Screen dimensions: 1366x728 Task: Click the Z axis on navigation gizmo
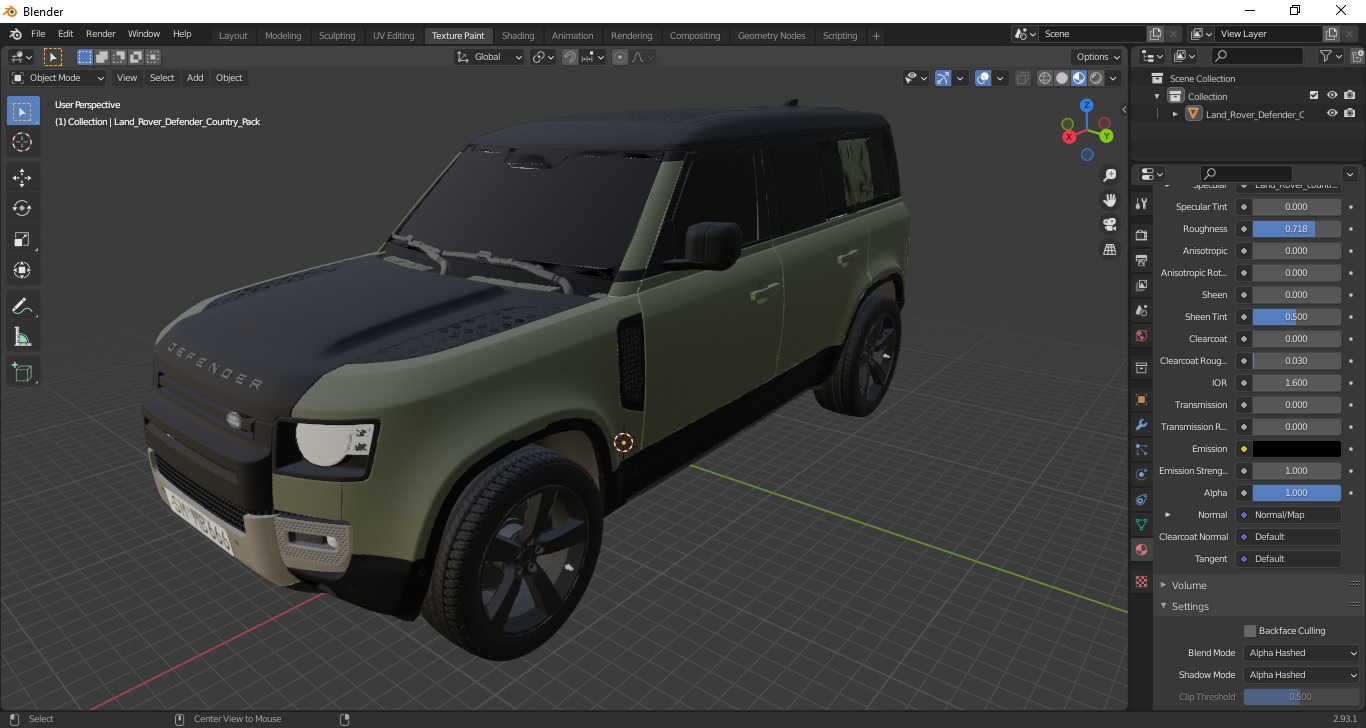pyautogui.click(x=1087, y=105)
